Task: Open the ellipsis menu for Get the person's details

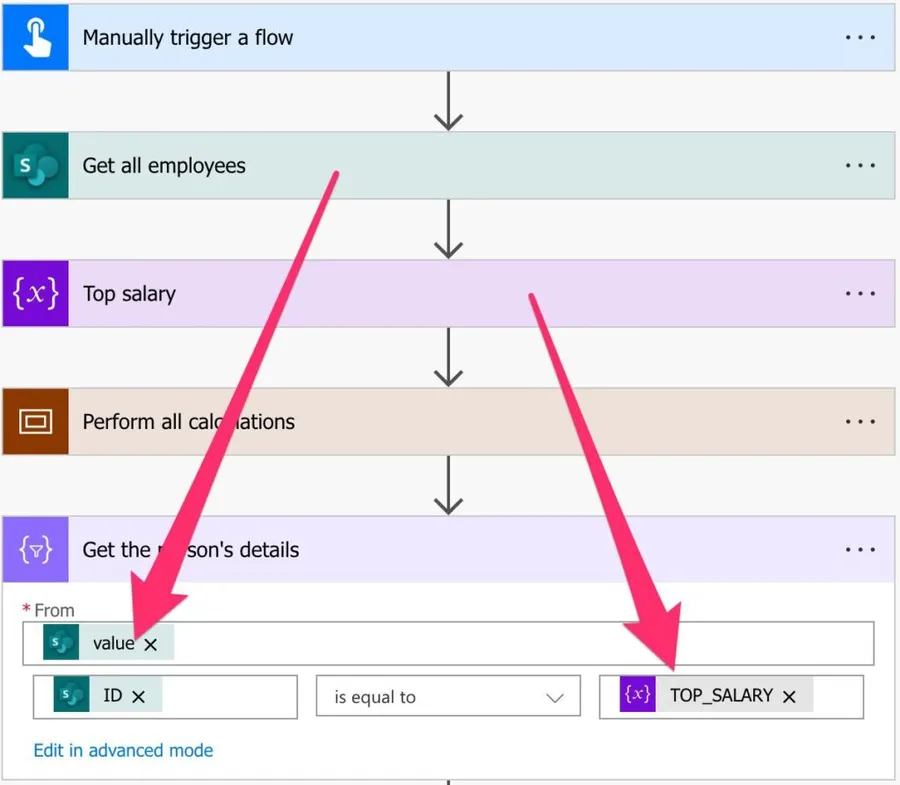Action: pyautogui.click(x=859, y=550)
